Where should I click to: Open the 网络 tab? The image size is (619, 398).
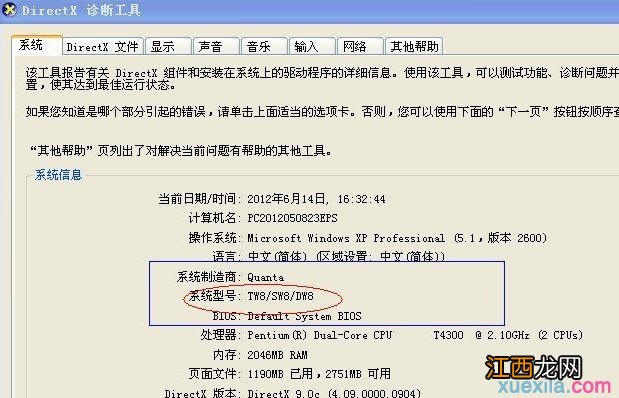coord(360,47)
